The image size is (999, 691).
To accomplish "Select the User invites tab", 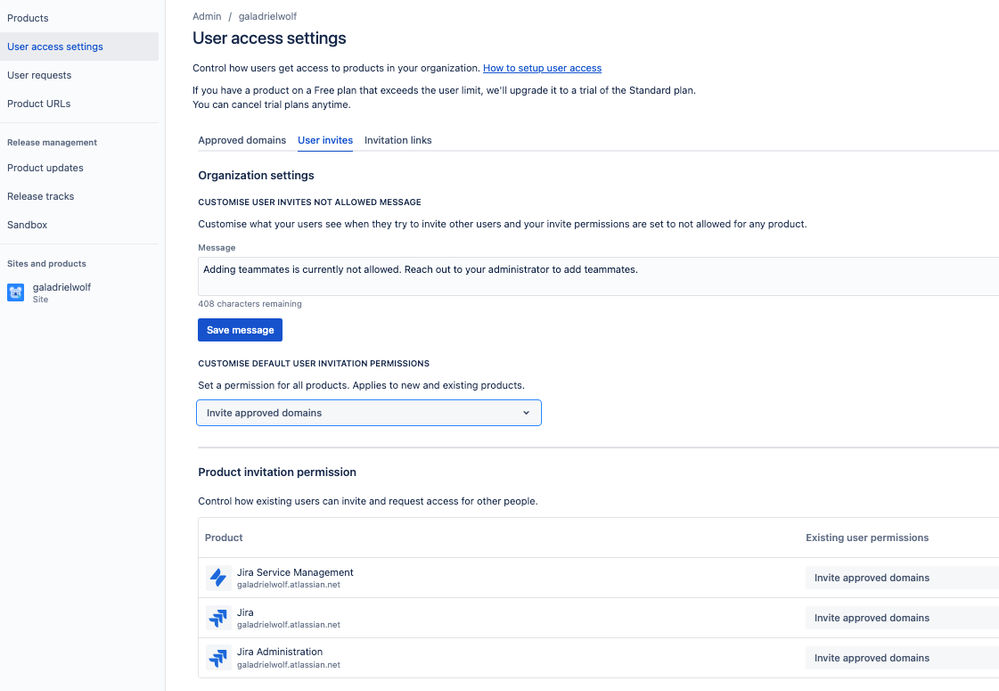I will pos(325,140).
